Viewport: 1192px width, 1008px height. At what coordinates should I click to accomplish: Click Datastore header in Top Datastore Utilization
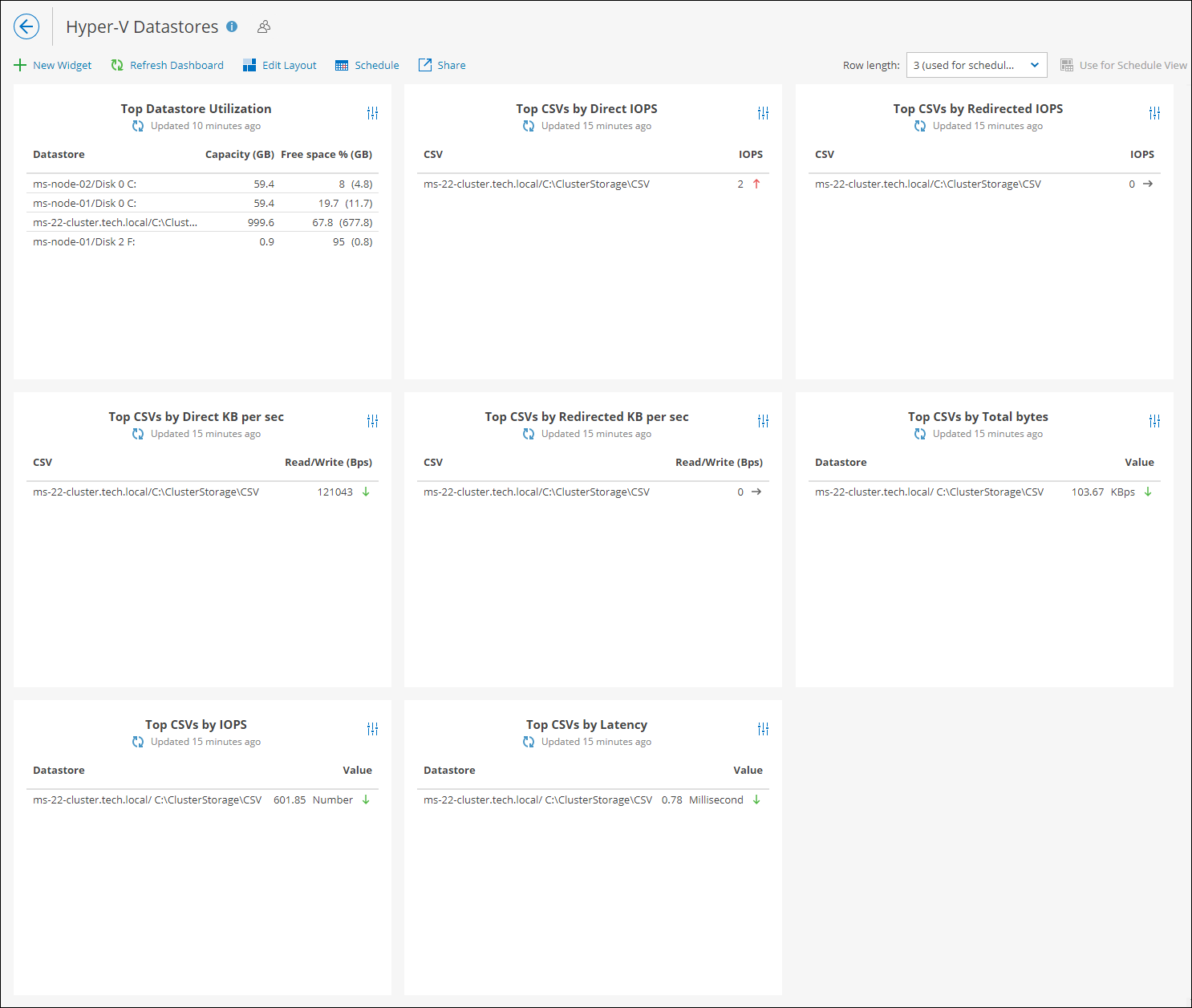pos(59,154)
